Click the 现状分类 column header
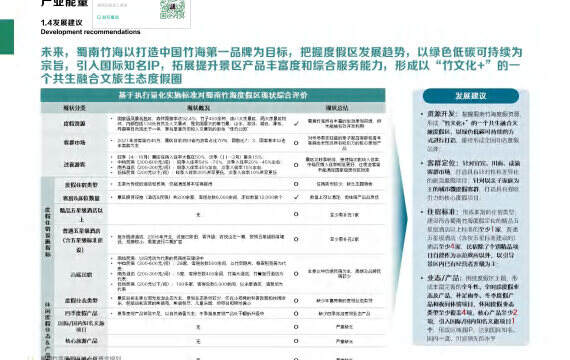Viewport: 570px width, 360px height. 75,108
